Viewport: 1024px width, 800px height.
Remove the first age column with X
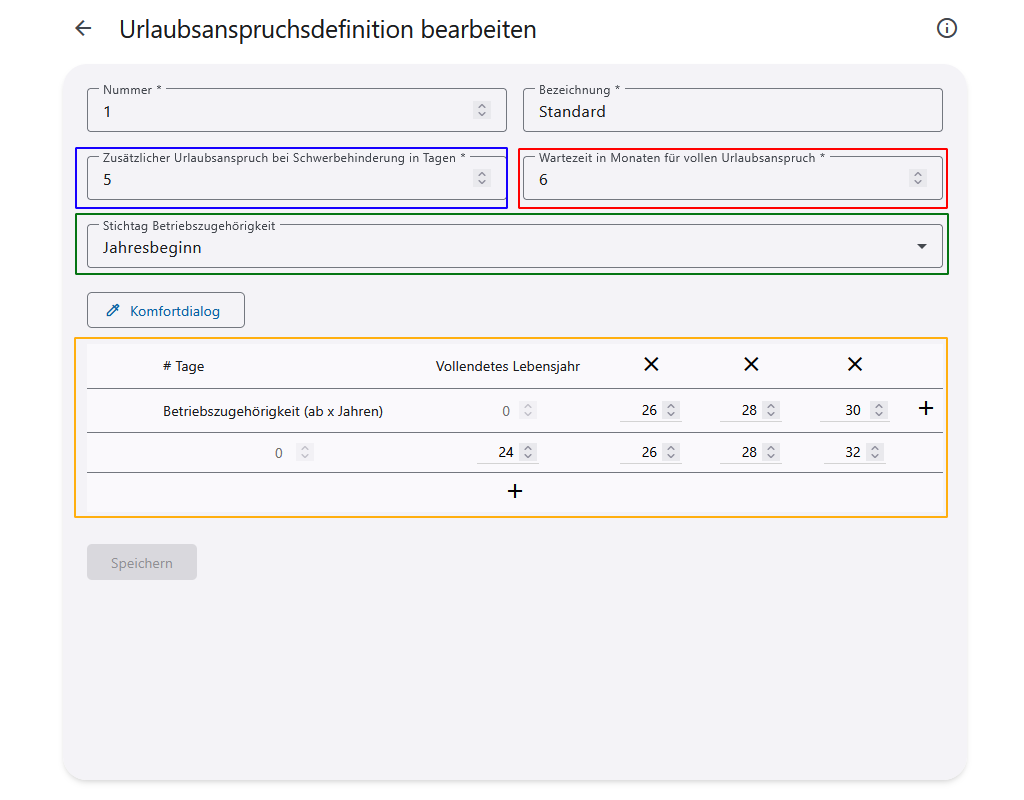click(x=651, y=365)
